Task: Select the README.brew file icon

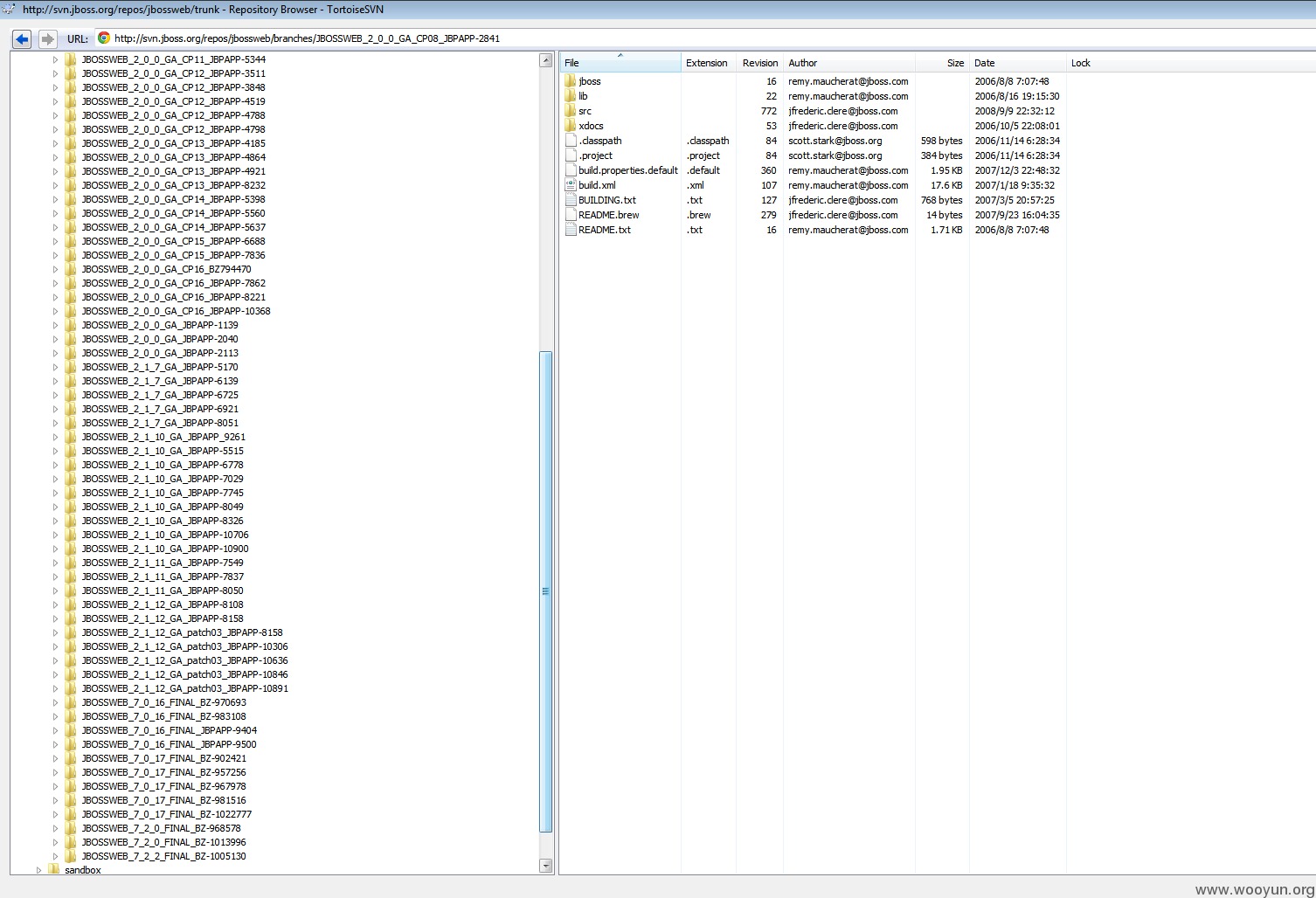Action: coord(571,215)
